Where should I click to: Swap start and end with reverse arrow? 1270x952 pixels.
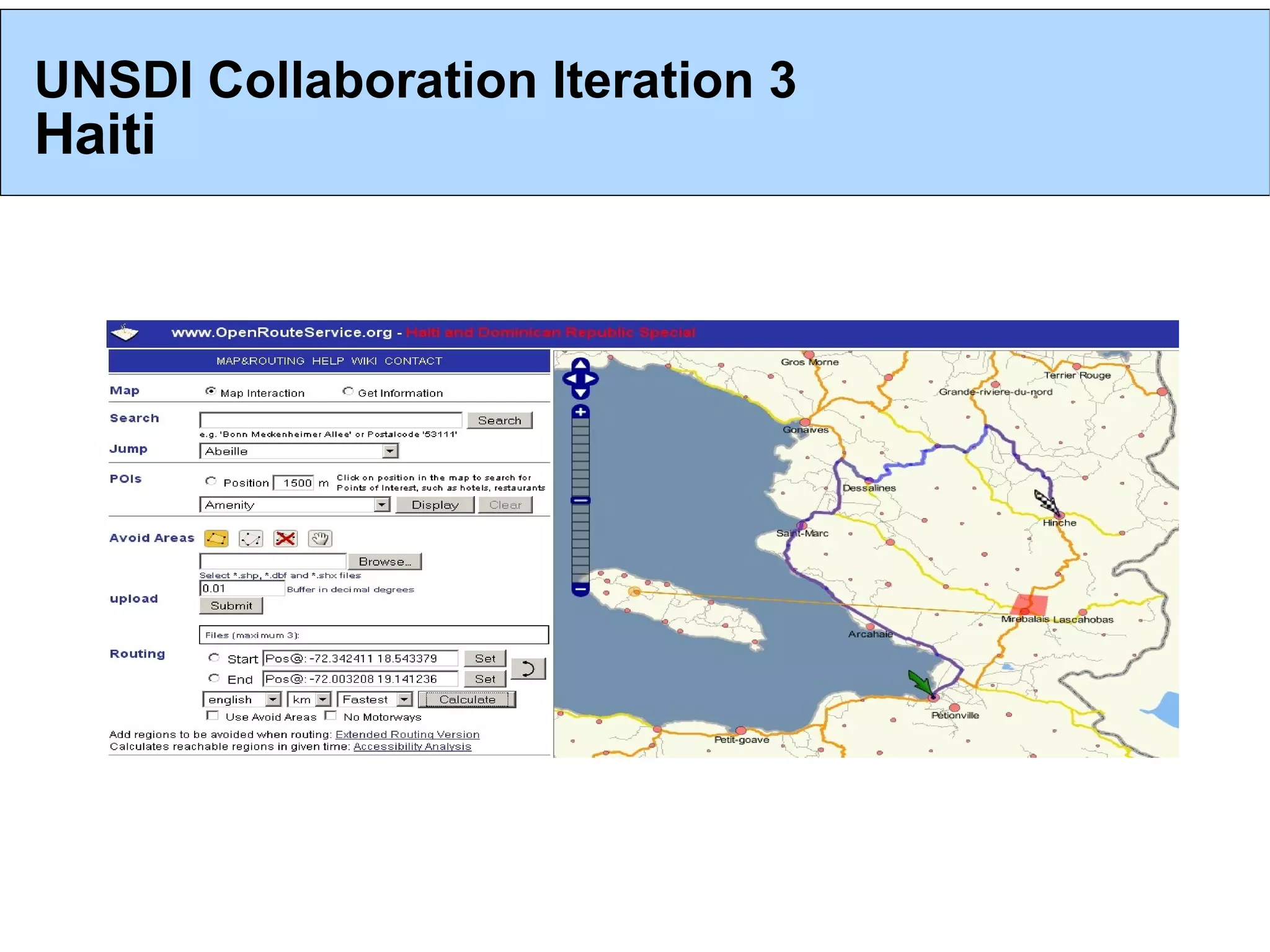coord(528,669)
